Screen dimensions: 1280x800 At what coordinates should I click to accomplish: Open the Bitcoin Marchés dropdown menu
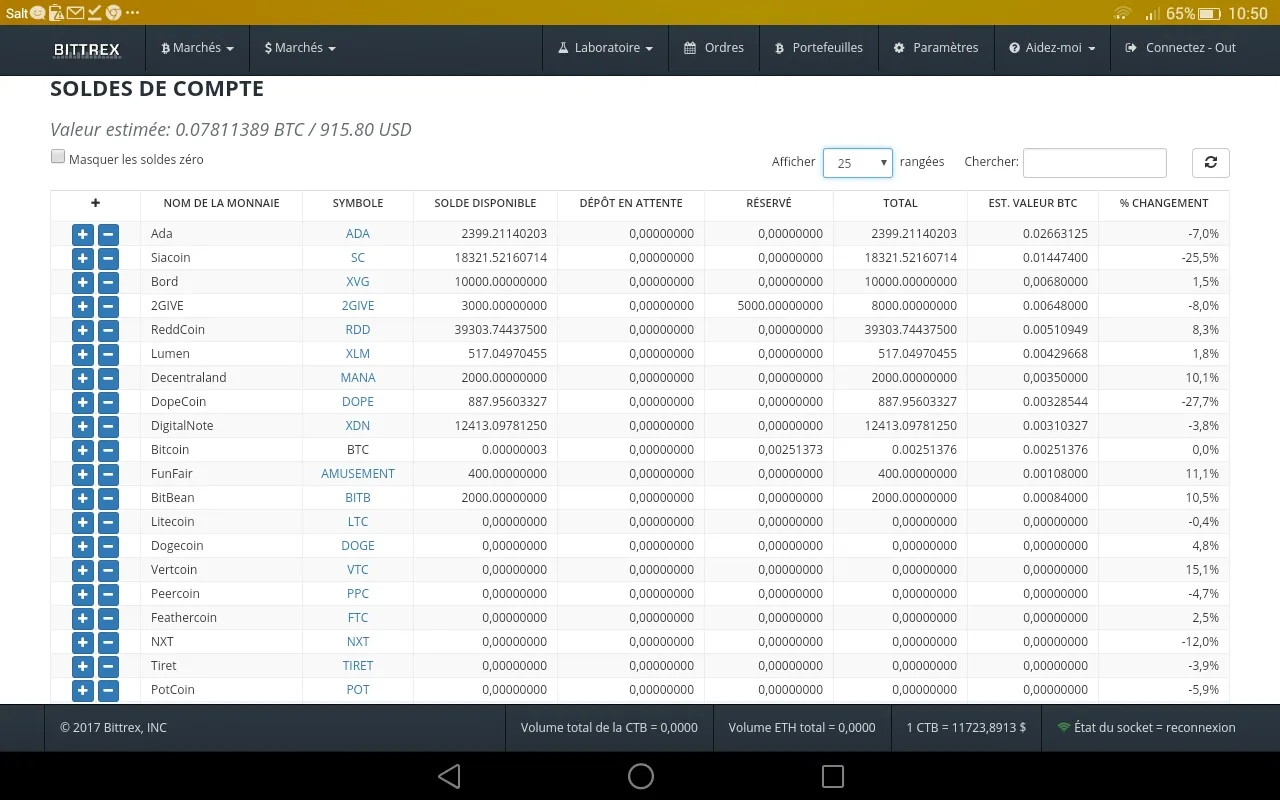197,48
